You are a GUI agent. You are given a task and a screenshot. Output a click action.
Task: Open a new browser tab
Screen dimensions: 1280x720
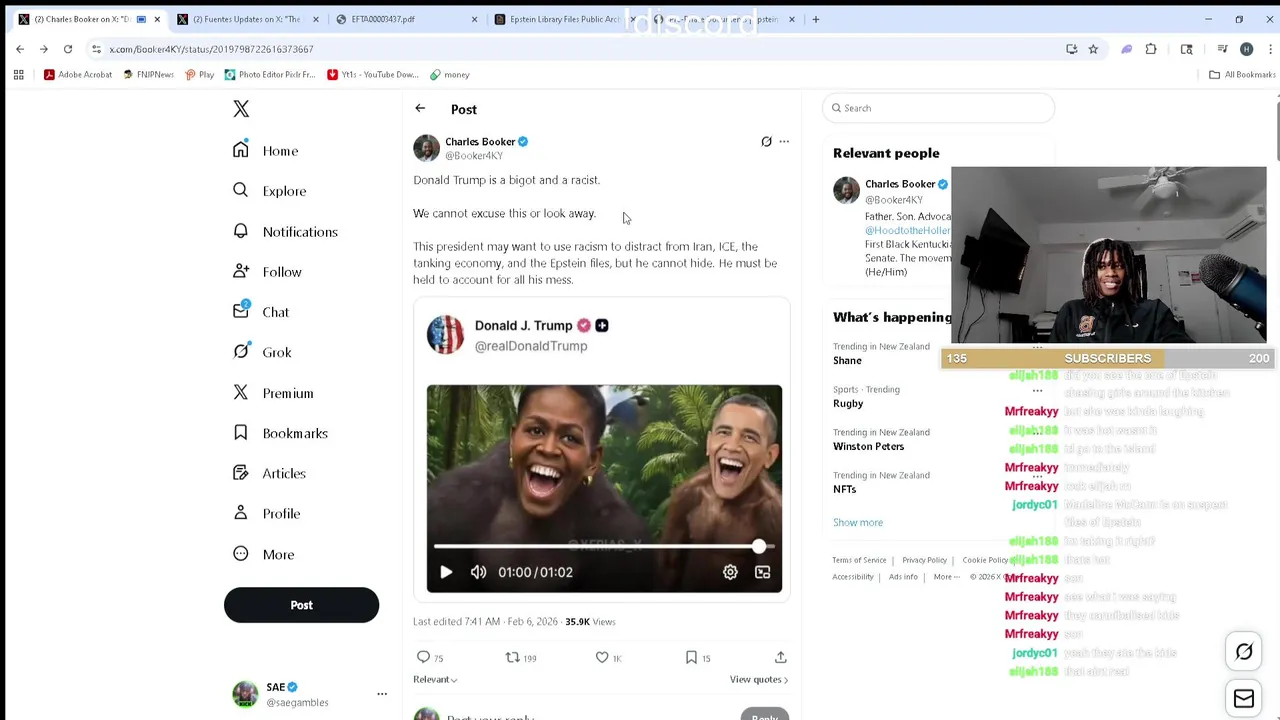[816, 19]
